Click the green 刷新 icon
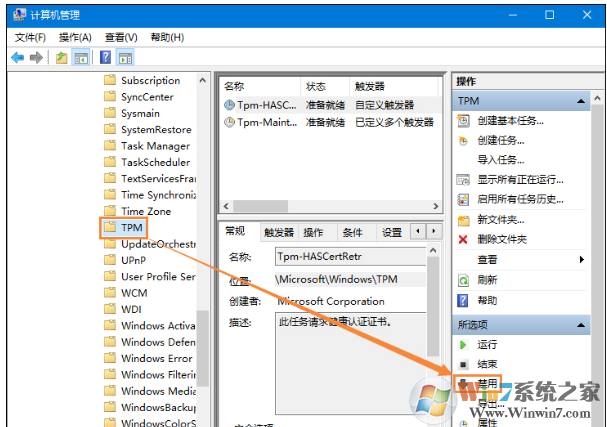This screenshot has width=607, height=427. (x=463, y=280)
